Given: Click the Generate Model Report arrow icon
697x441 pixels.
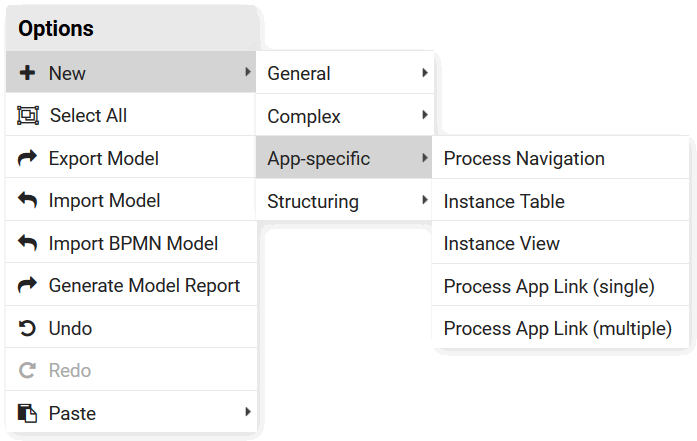Looking at the screenshot, I should (x=27, y=285).
